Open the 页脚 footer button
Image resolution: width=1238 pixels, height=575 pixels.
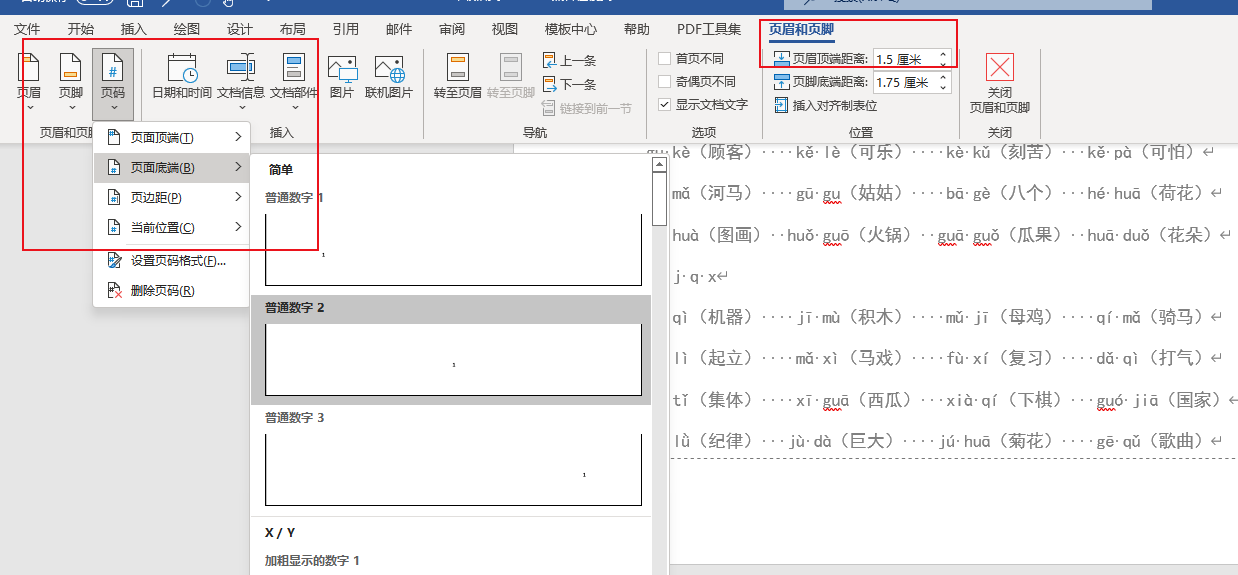click(70, 82)
